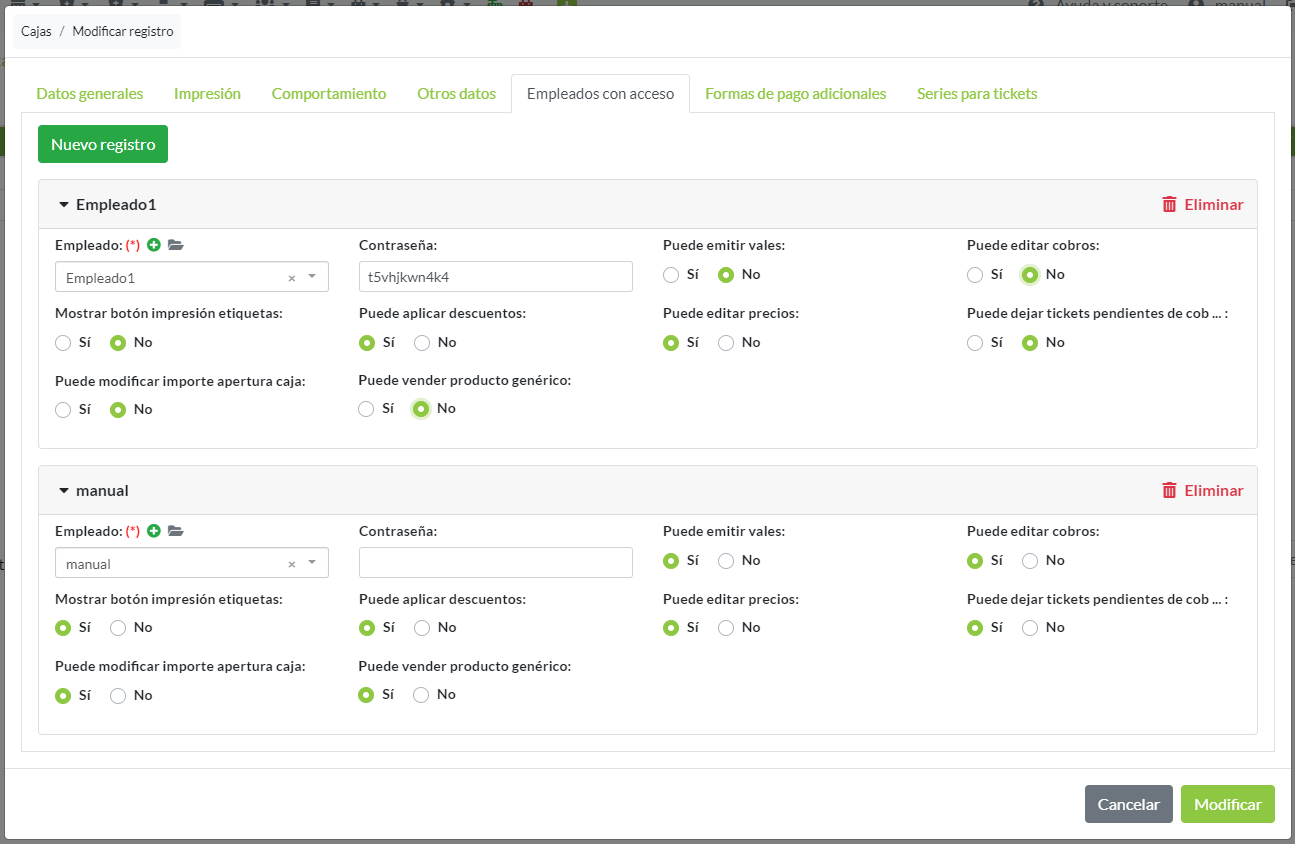Image resolution: width=1295 pixels, height=844 pixels.
Task: Click the Cancelar button
Action: coord(1128,804)
